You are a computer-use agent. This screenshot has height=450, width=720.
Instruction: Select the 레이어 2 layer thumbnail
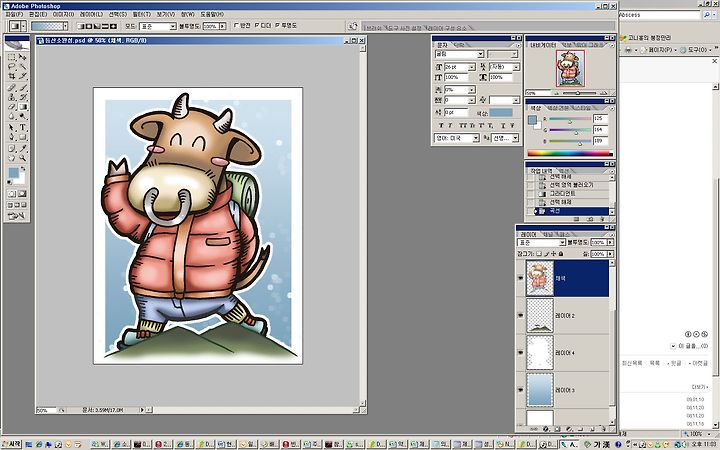point(540,315)
